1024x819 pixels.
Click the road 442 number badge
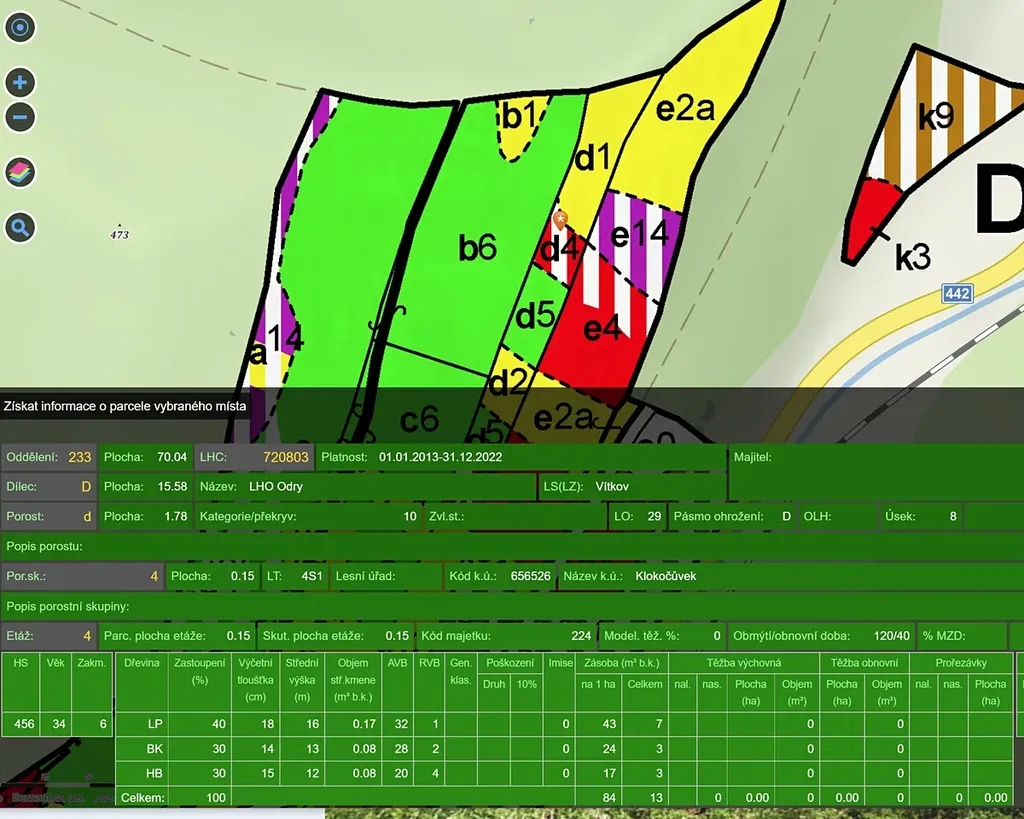coord(957,294)
